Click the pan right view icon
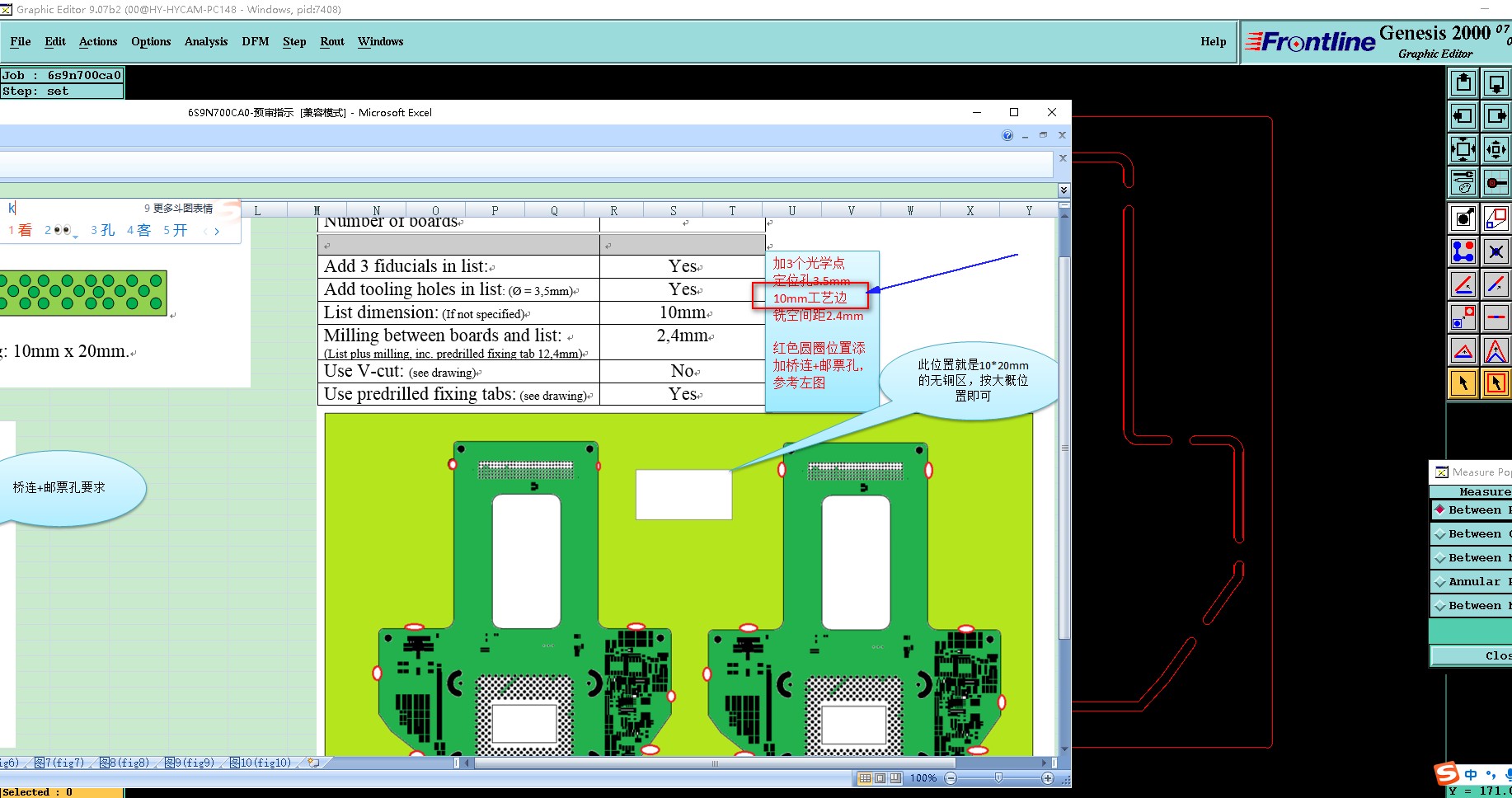The image size is (1512, 798). click(x=1496, y=116)
